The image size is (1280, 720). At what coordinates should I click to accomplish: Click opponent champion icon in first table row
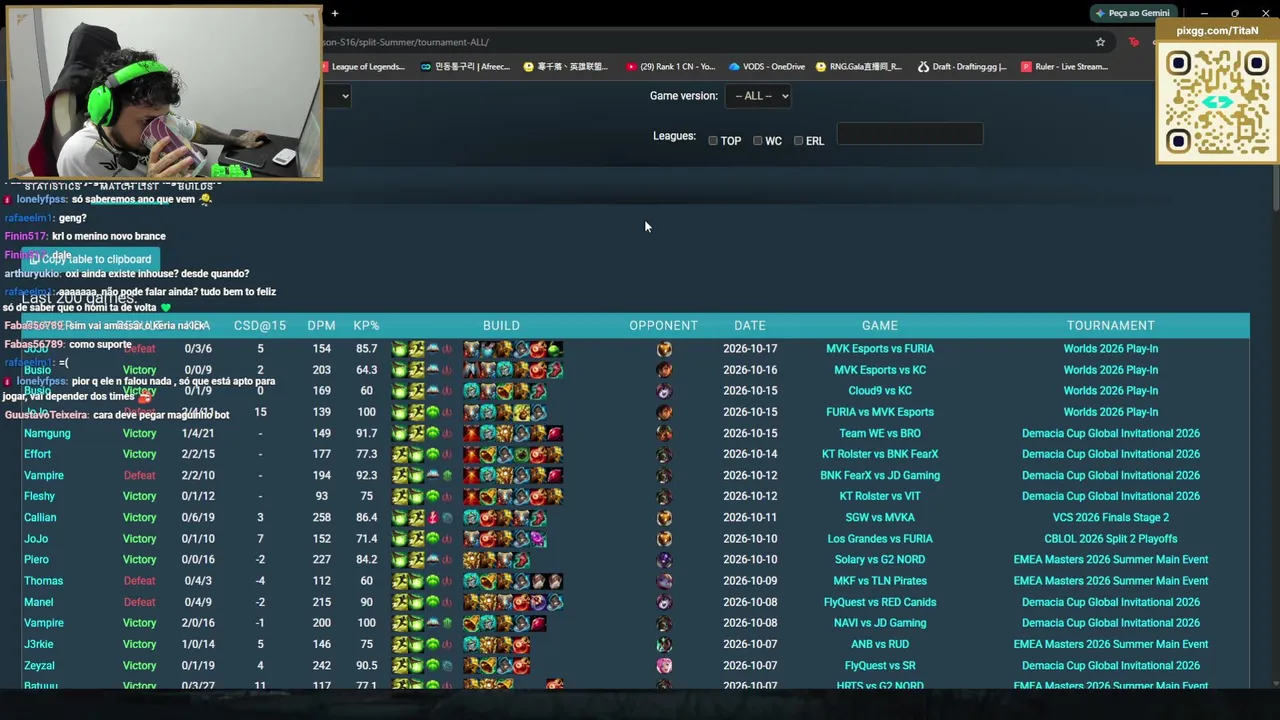click(664, 349)
